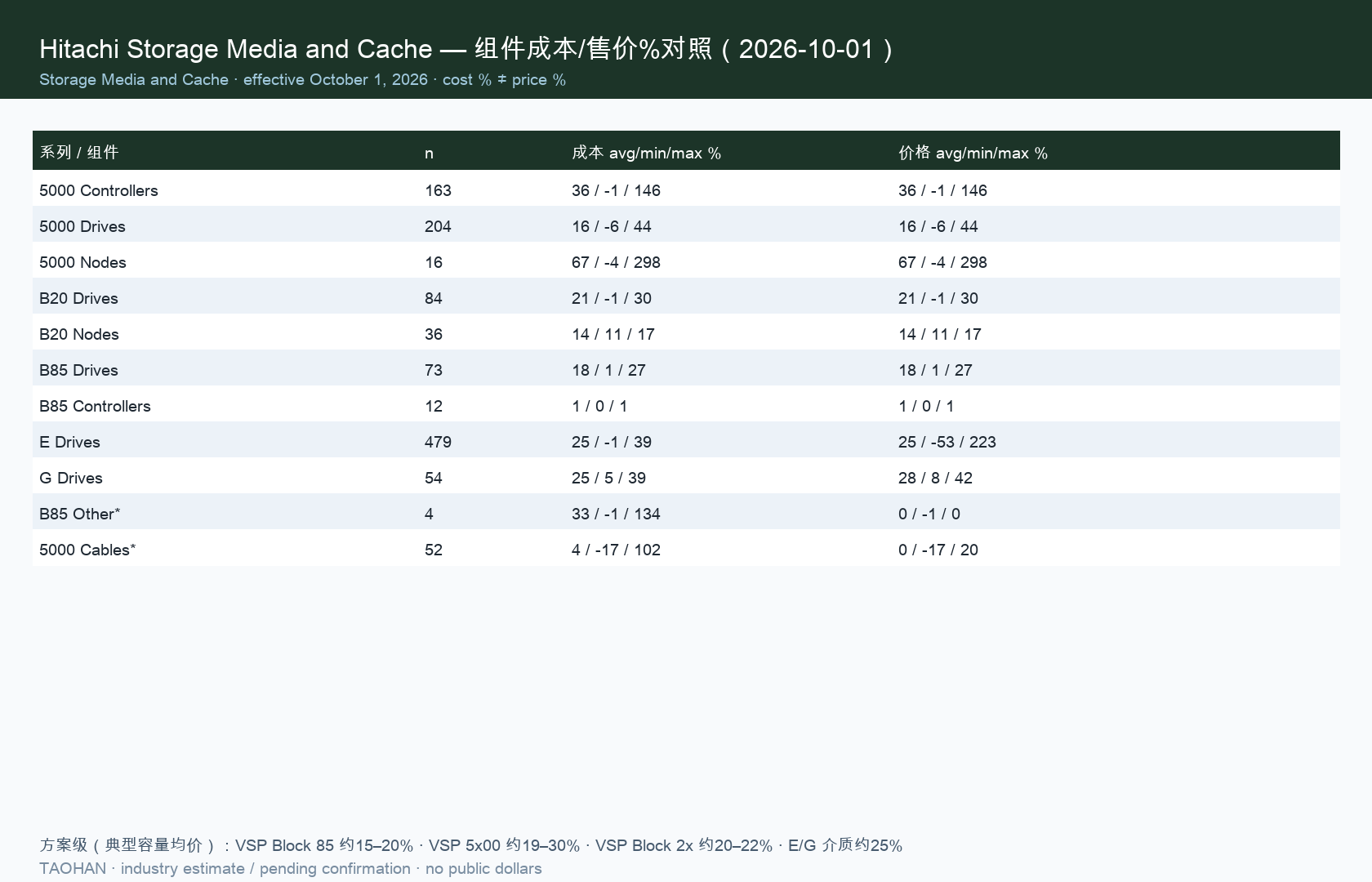The width and height of the screenshot is (1372, 882).
Task: Click price cell '25 / -53 / 223'
Action: [947, 442]
